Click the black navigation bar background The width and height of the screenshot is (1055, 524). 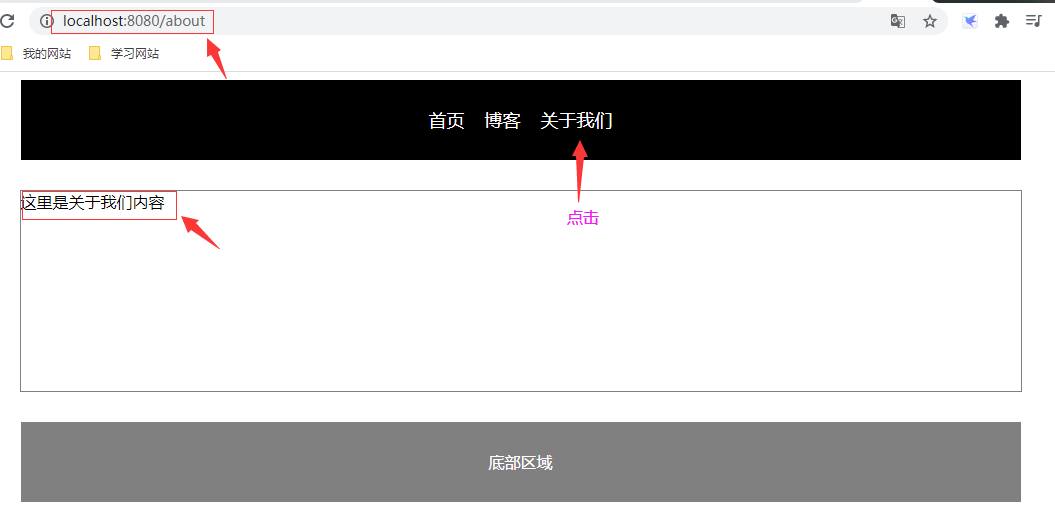(202, 120)
